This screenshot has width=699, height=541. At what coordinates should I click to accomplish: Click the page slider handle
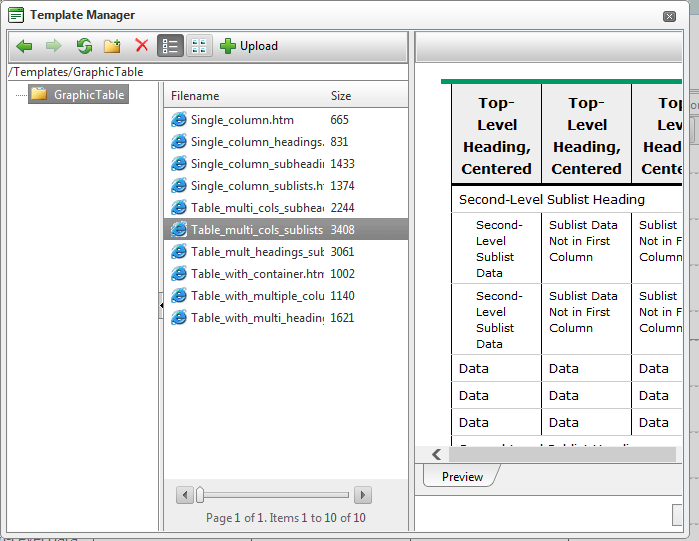click(200, 495)
